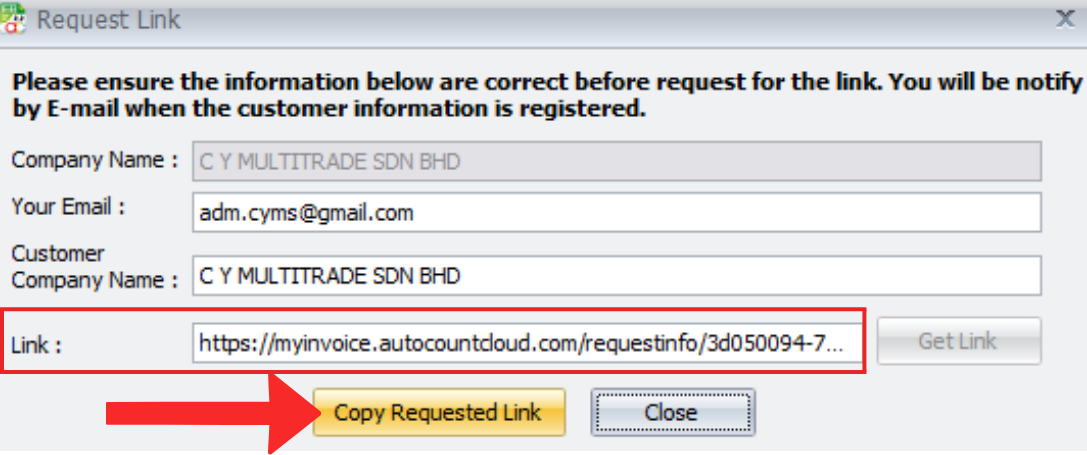This screenshot has height=455, width=1087.
Task: Click the Customer Company Name label
Action: pos(94,267)
